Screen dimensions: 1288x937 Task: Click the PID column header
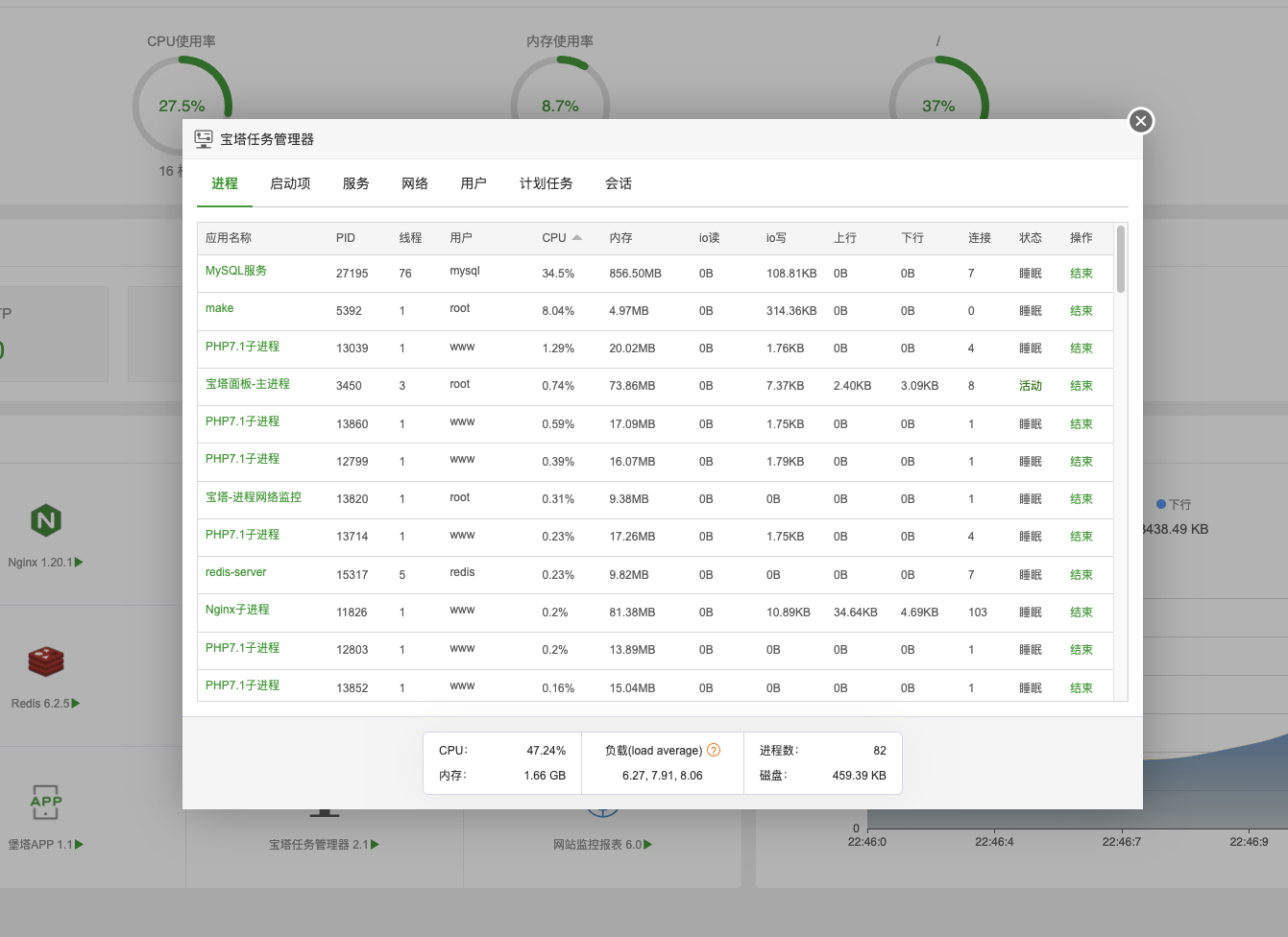click(x=346, y=238)
